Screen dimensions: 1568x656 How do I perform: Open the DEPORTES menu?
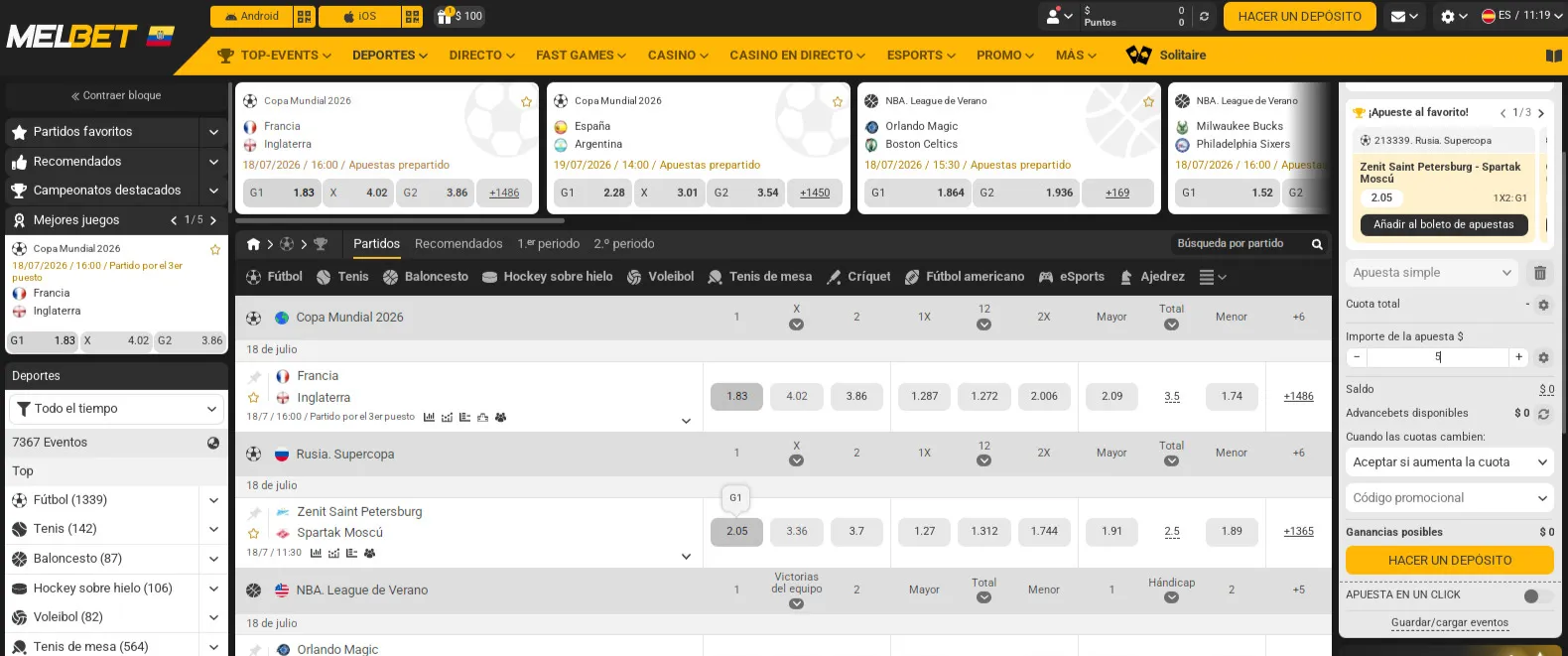point(390,56)
